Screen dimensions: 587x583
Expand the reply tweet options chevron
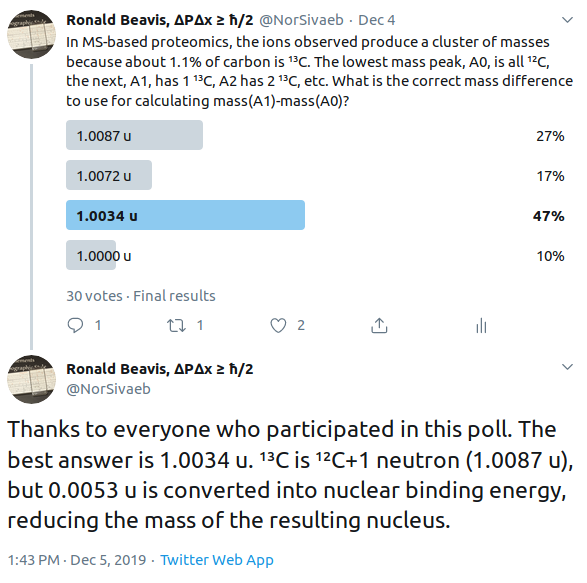coord(568,367)
